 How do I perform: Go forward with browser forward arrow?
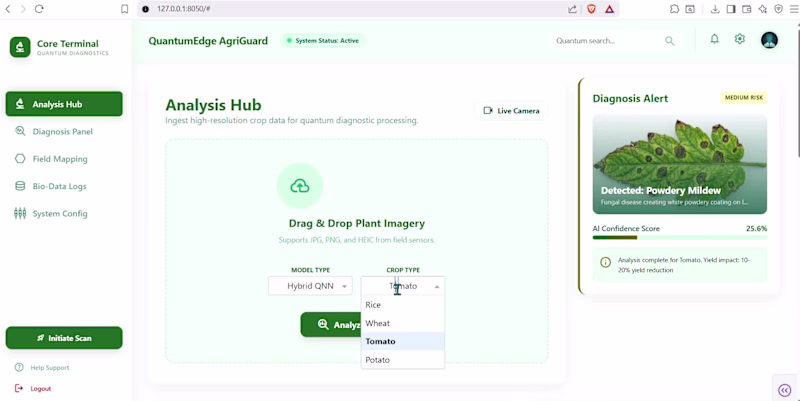click(23, 9)
